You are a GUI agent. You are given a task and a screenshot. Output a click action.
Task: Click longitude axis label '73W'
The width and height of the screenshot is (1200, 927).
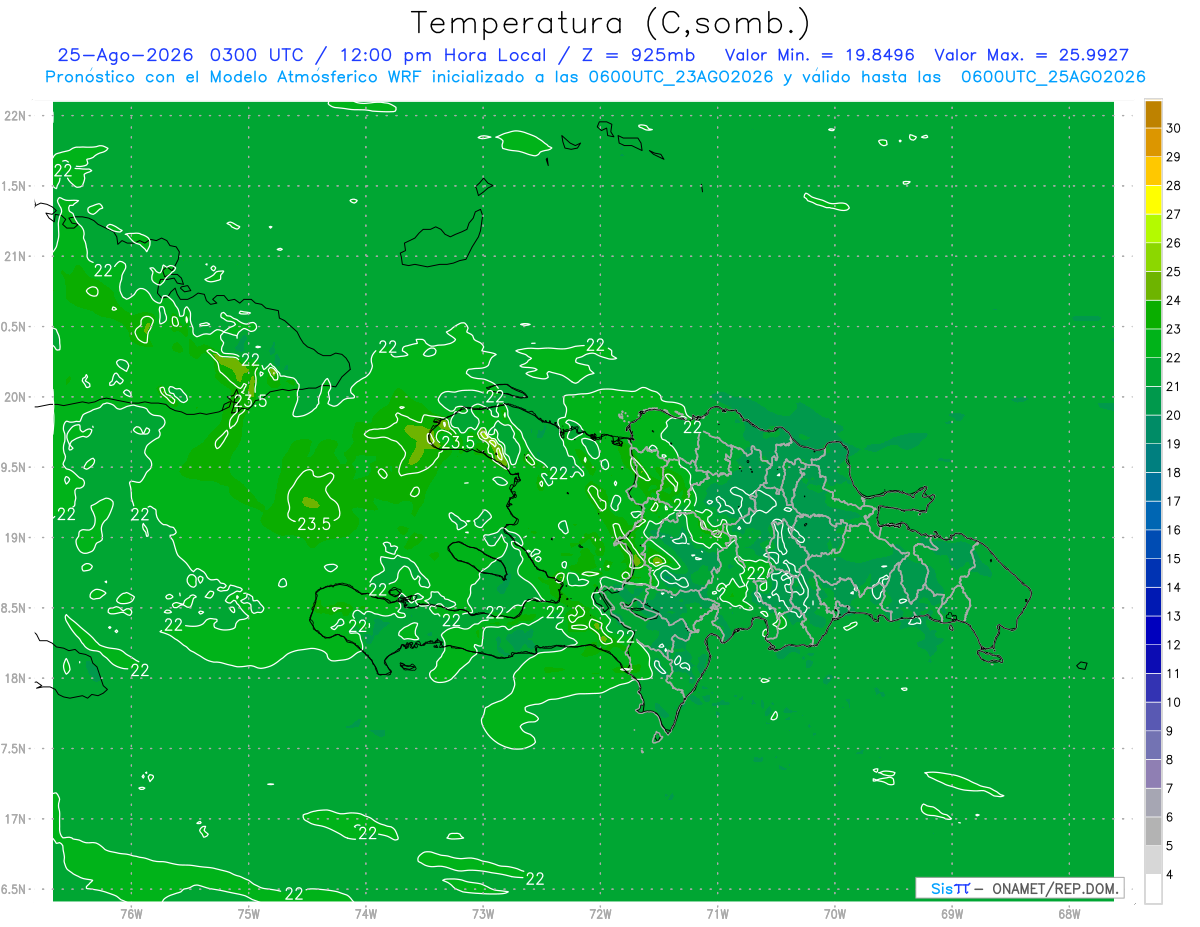pyautogui.click(x=482, y=913)
